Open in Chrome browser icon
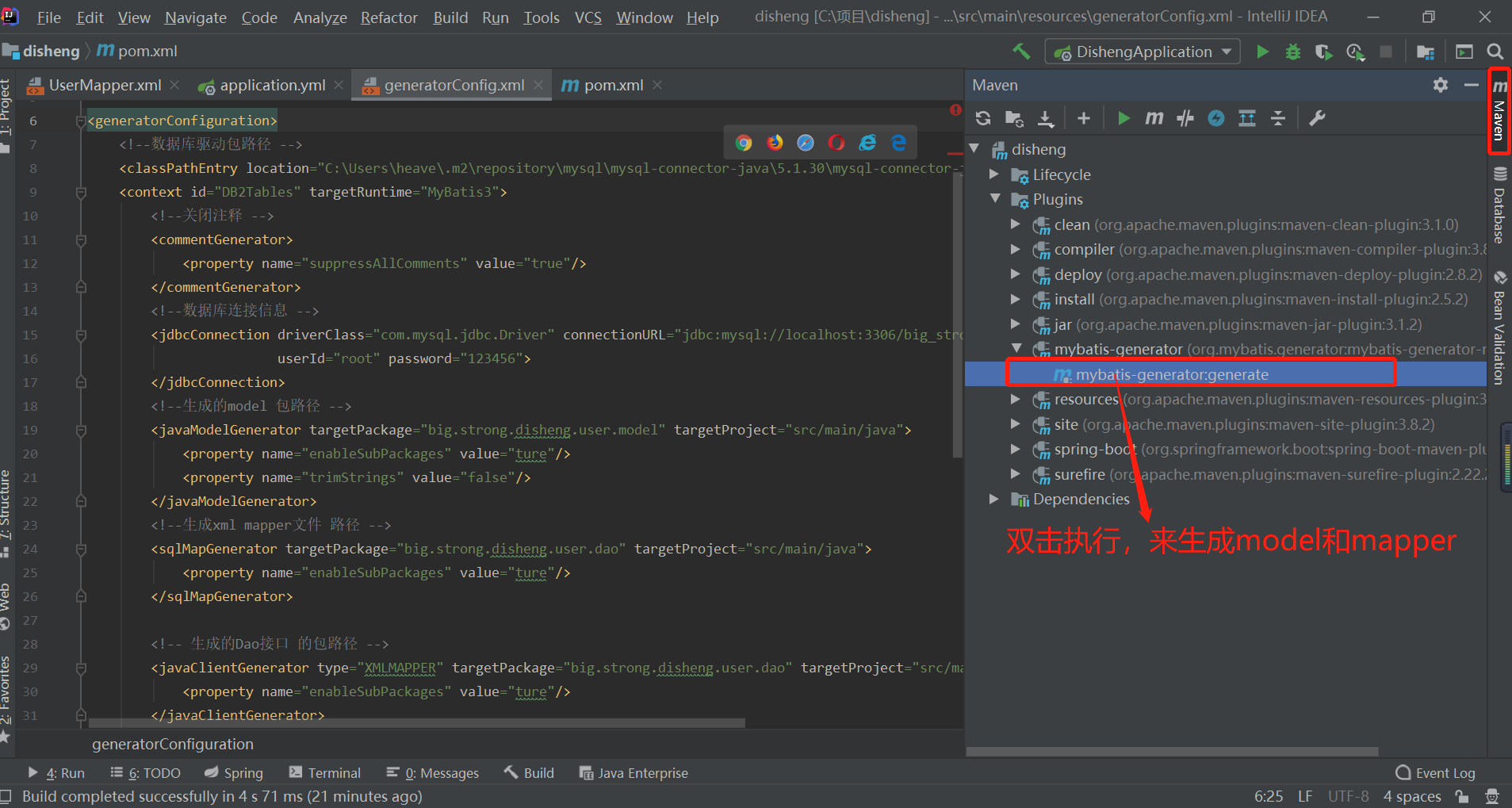 click(x=744, y=143)
